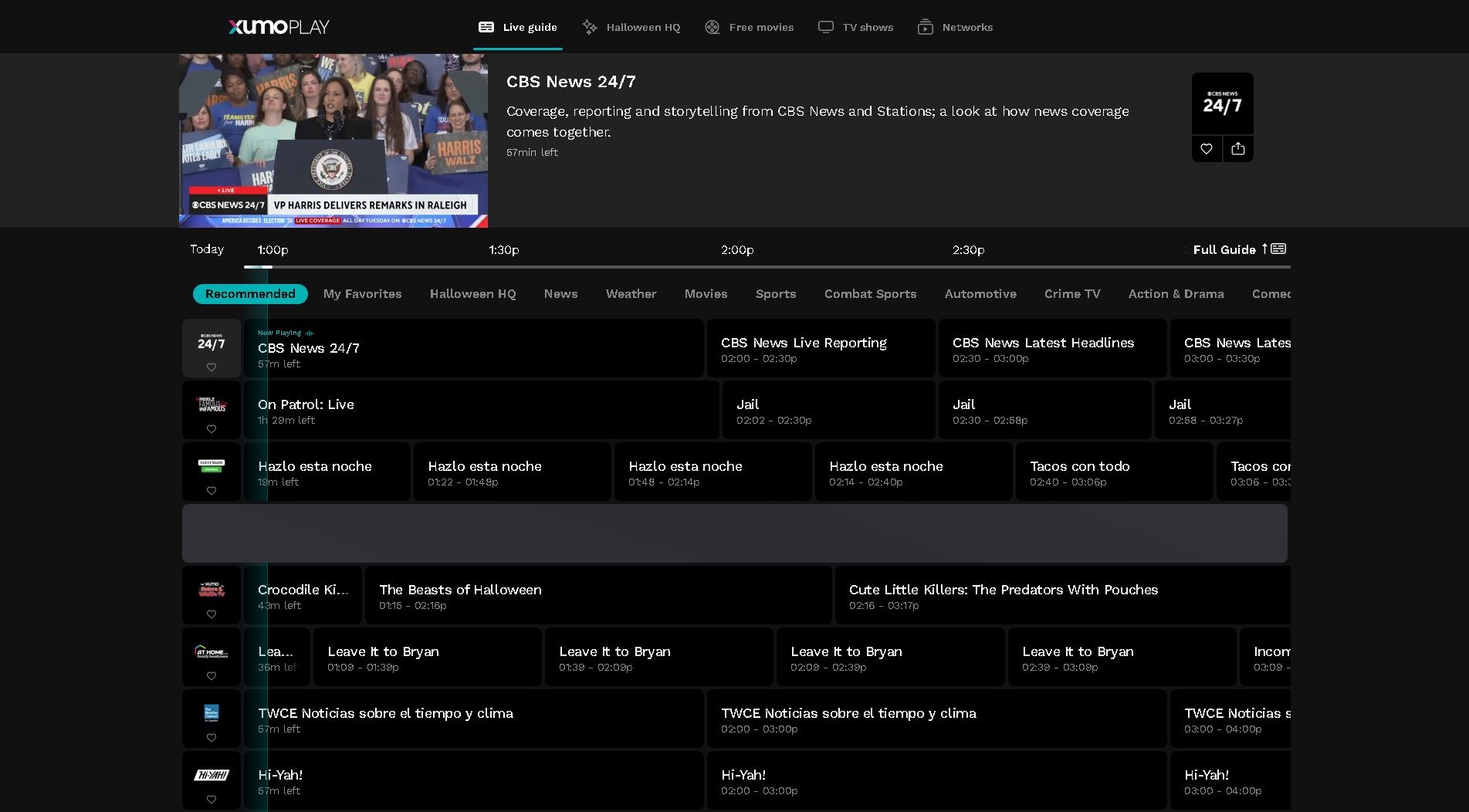Select Leave It to Bryan at 02:39 - 03:09p

pos(1122,657)
